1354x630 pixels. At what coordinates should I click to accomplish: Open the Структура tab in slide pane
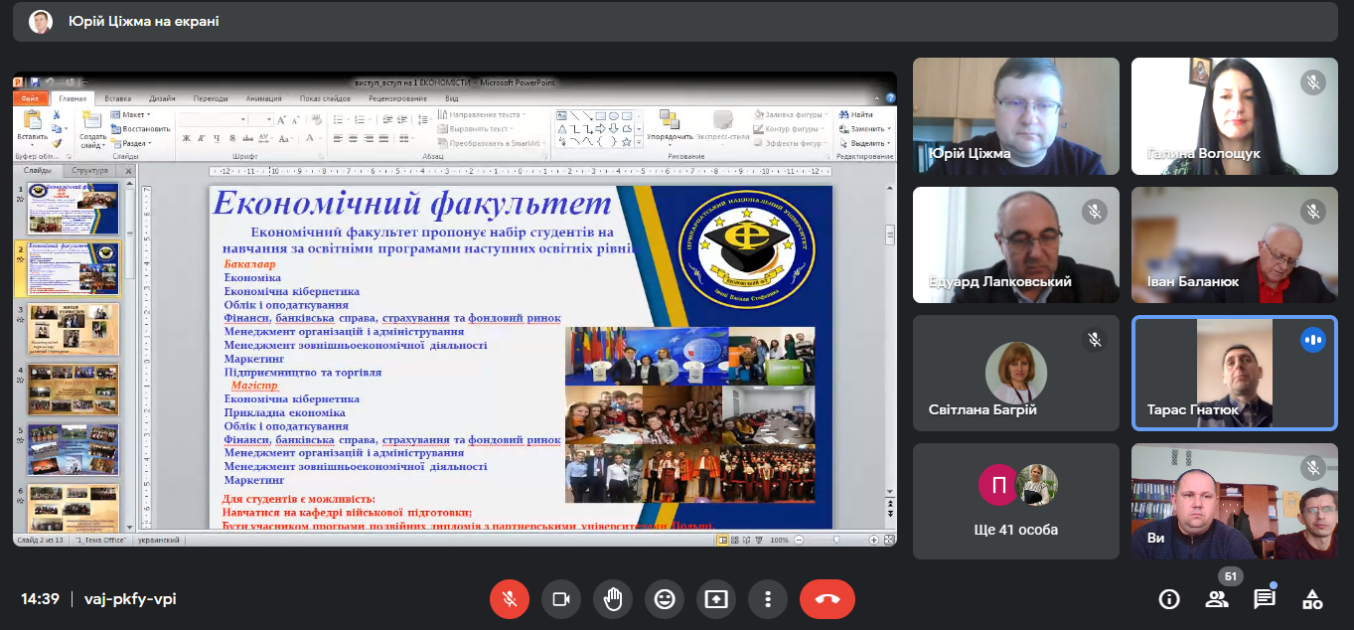tap(90, 170)
